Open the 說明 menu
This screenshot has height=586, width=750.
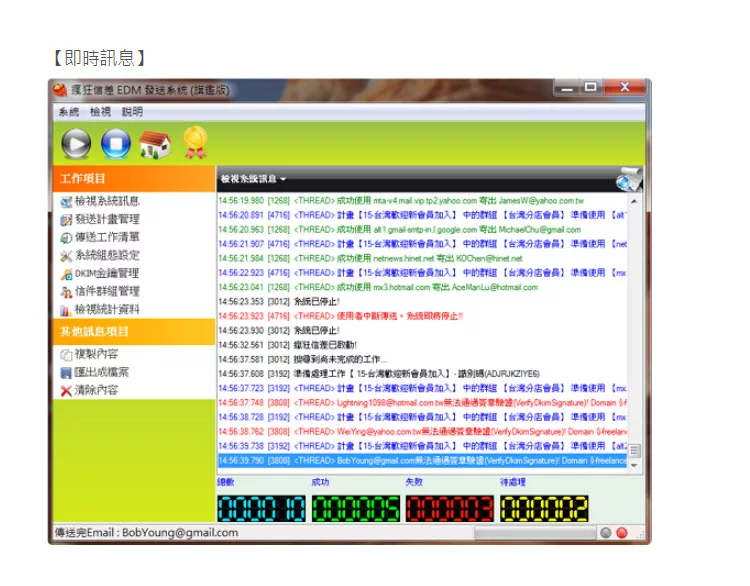click(x=132, y=112)
